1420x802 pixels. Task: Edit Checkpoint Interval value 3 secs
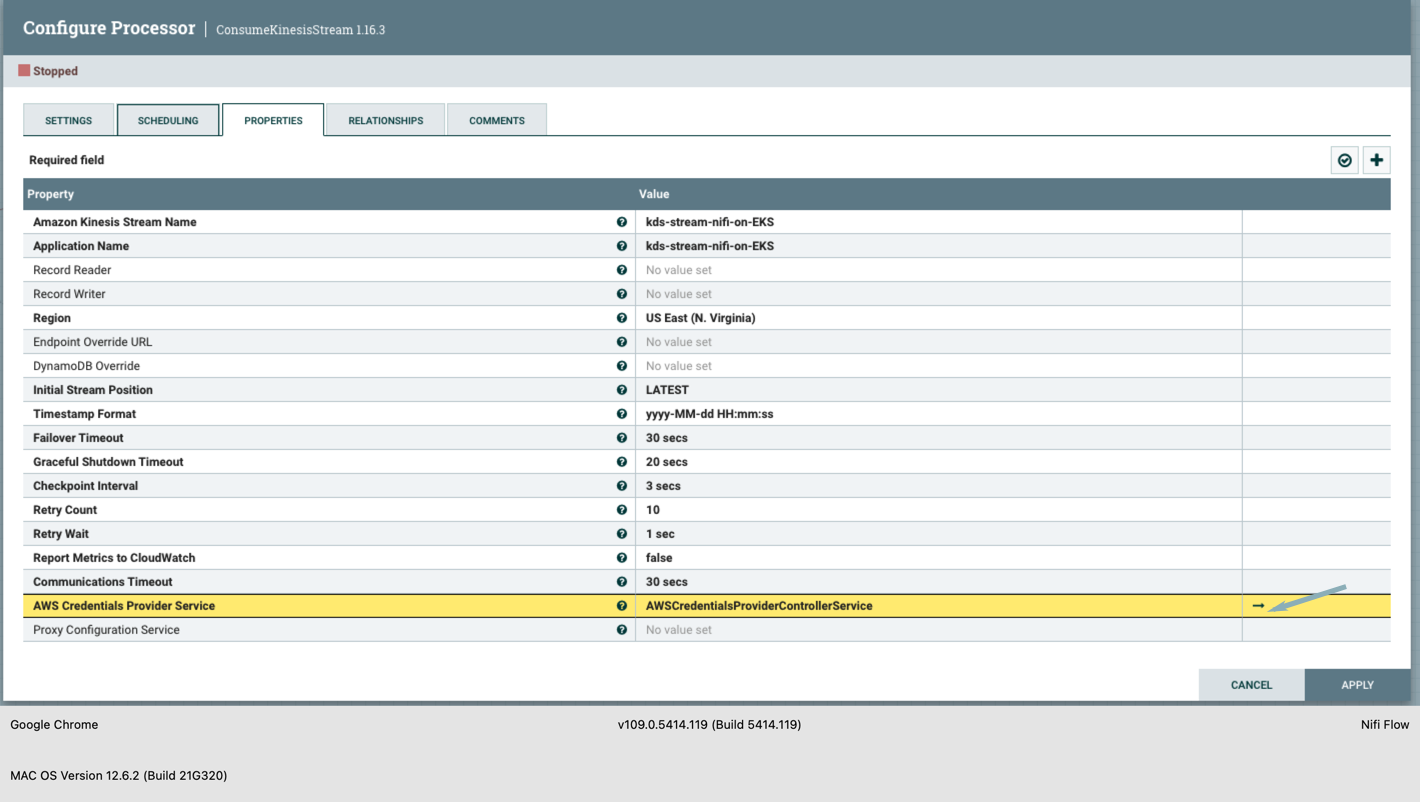click(x=939, y=486)
